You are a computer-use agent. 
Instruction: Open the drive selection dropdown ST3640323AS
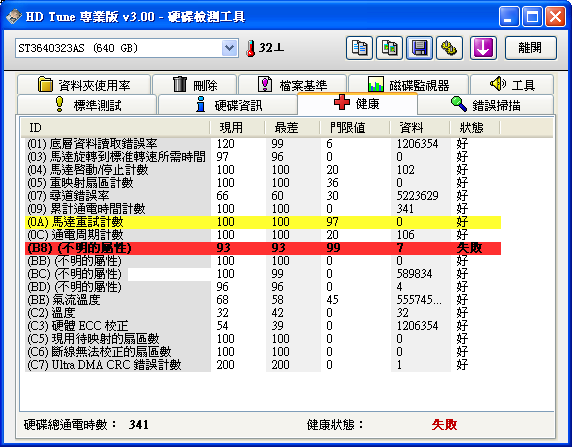pos(127,48)
